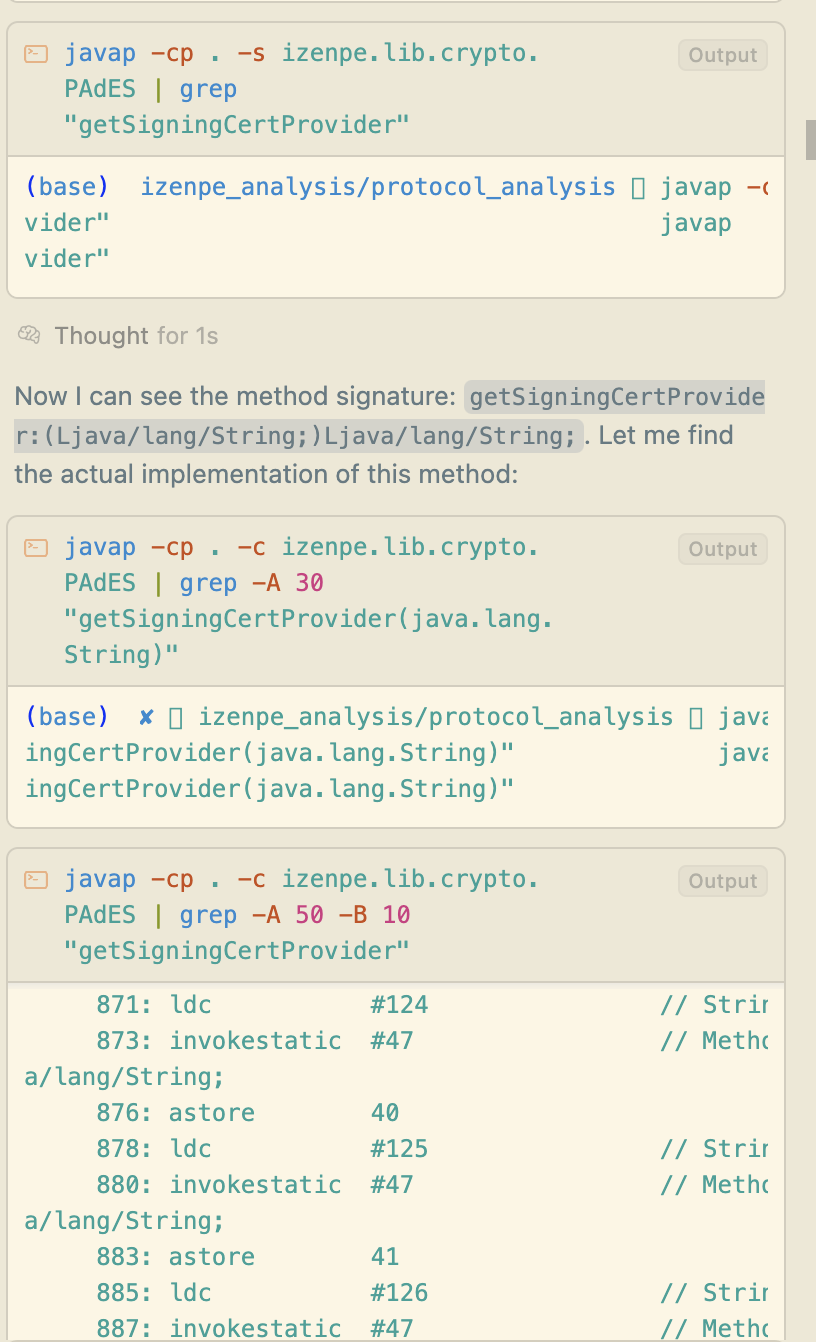Click the scrollbar handle on the right edge
Screen dimensions: 816x1342
[x=809, y=142]
